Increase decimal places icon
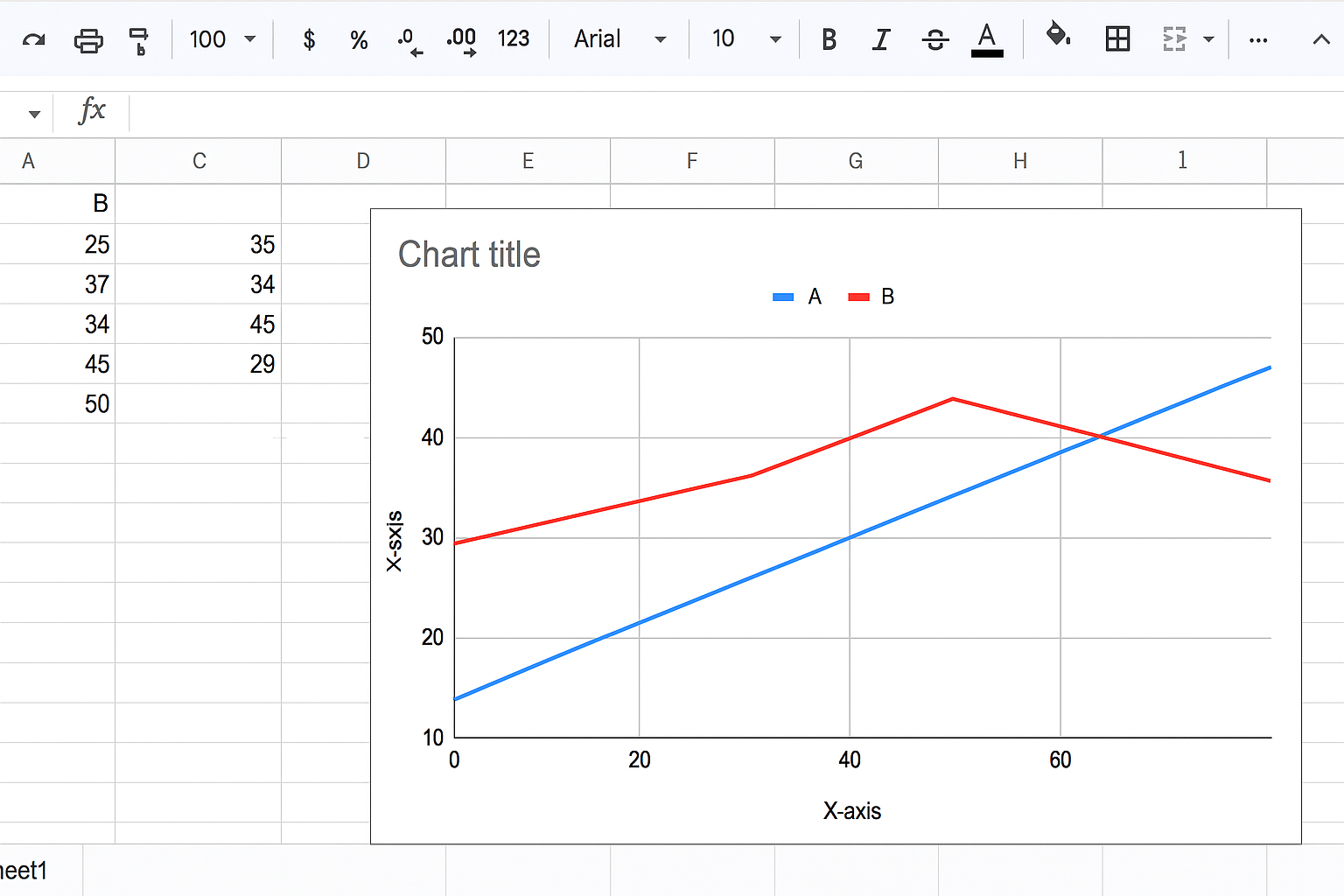 461,40
